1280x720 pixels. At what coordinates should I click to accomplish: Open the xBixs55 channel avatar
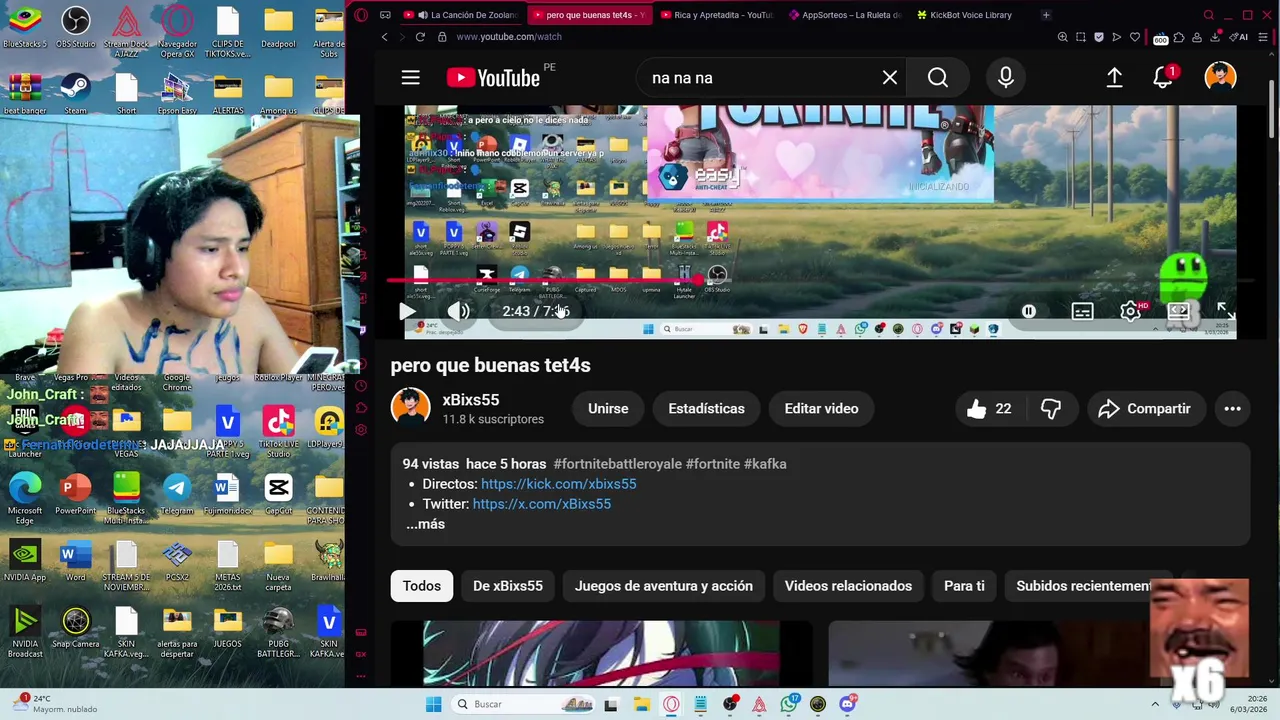click(410, 408)
